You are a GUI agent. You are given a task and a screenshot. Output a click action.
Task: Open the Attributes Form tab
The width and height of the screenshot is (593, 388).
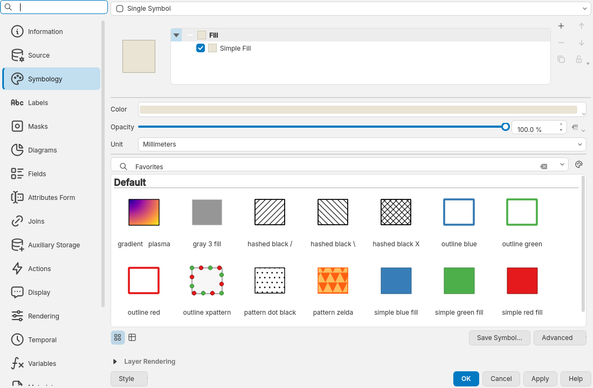click(51, 197)
